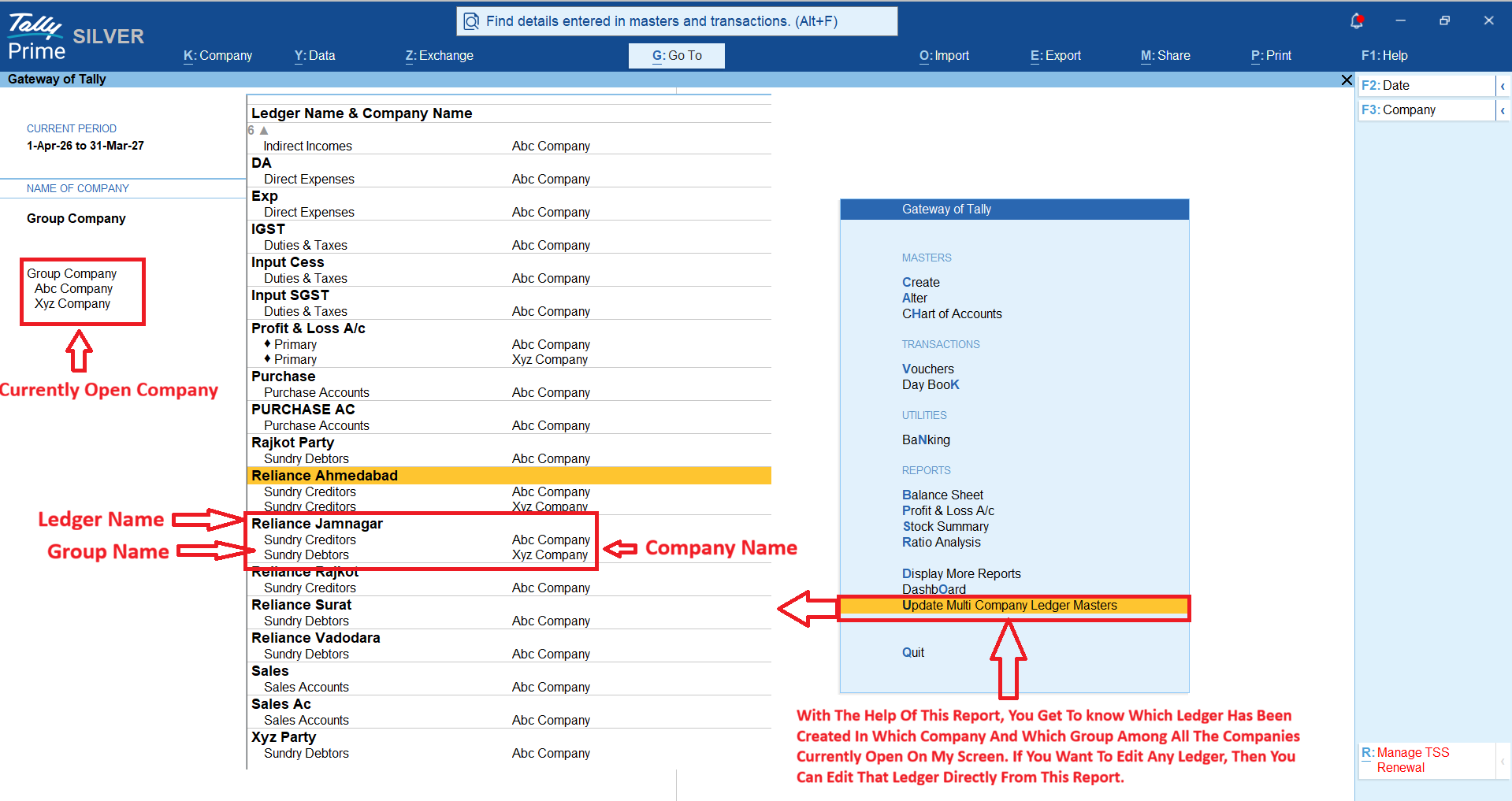Click the F2: Date button
The width and height of the screenshot is (1512, 801).
coord(1426,86)
